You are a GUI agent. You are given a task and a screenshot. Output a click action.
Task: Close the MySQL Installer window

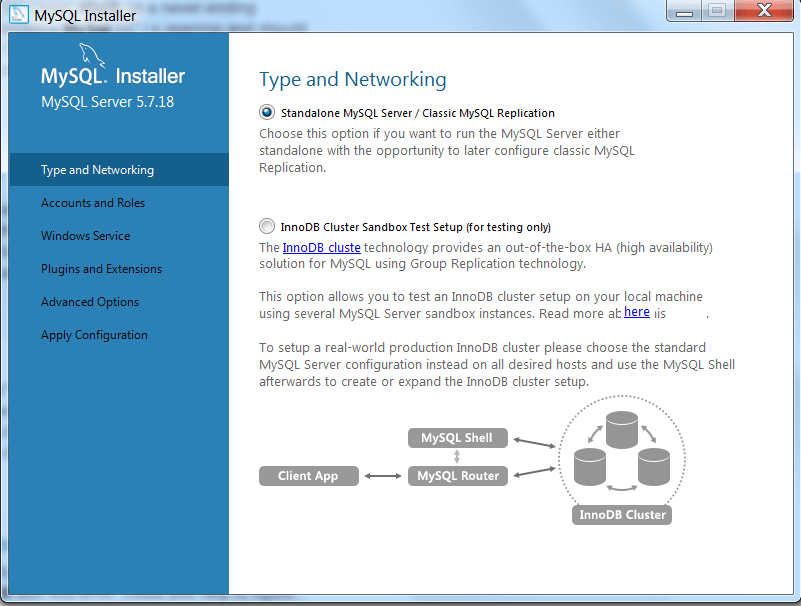pos(764,11)
